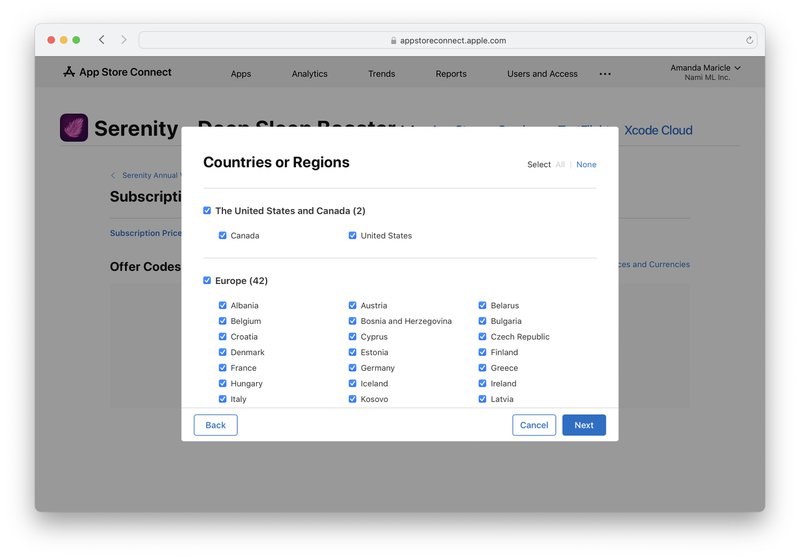The height and width of the screenshot is (558, 800).
Task: Uncheck the Bulgaria checkbox
Action: click(x=482, y=321)
